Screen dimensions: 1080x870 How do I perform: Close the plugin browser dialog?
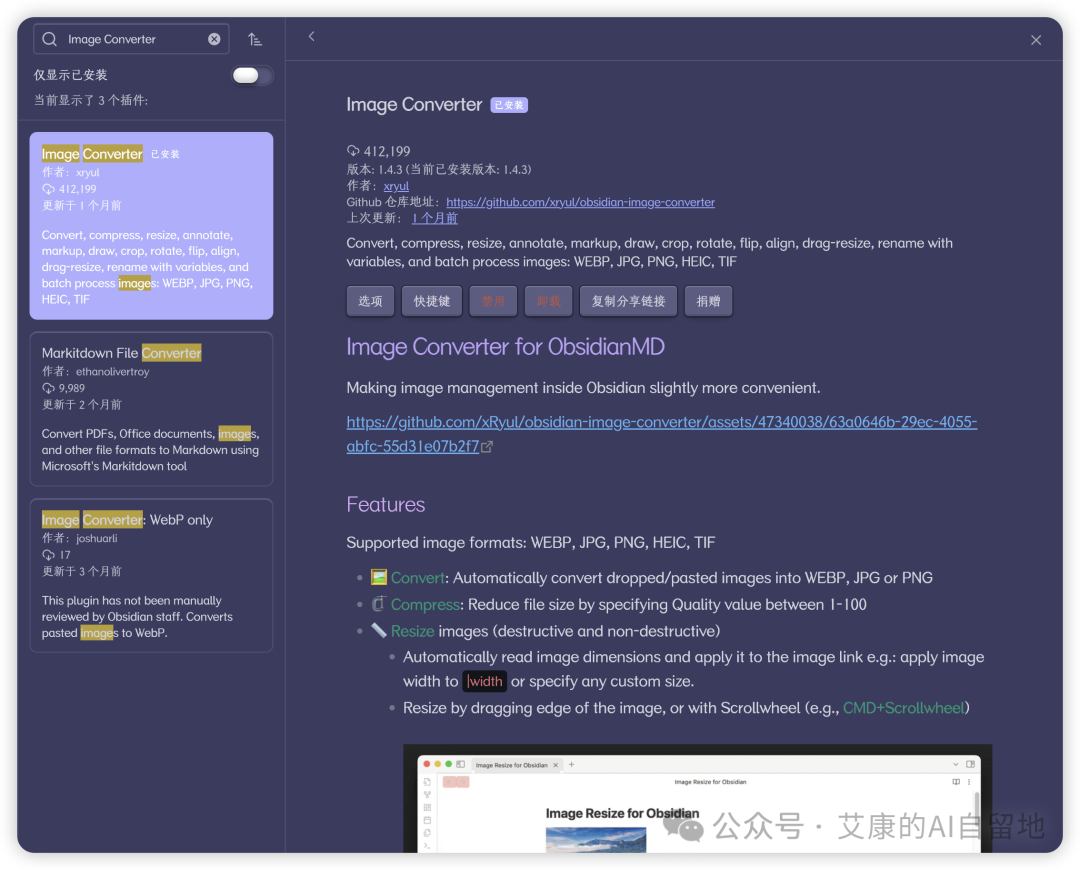[1035, 40]
